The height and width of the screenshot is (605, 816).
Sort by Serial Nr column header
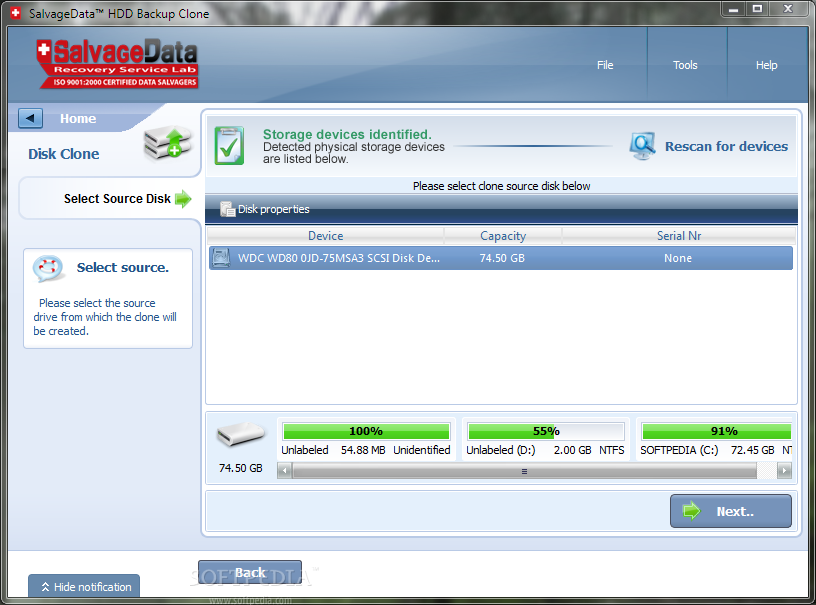pos(679,236)
